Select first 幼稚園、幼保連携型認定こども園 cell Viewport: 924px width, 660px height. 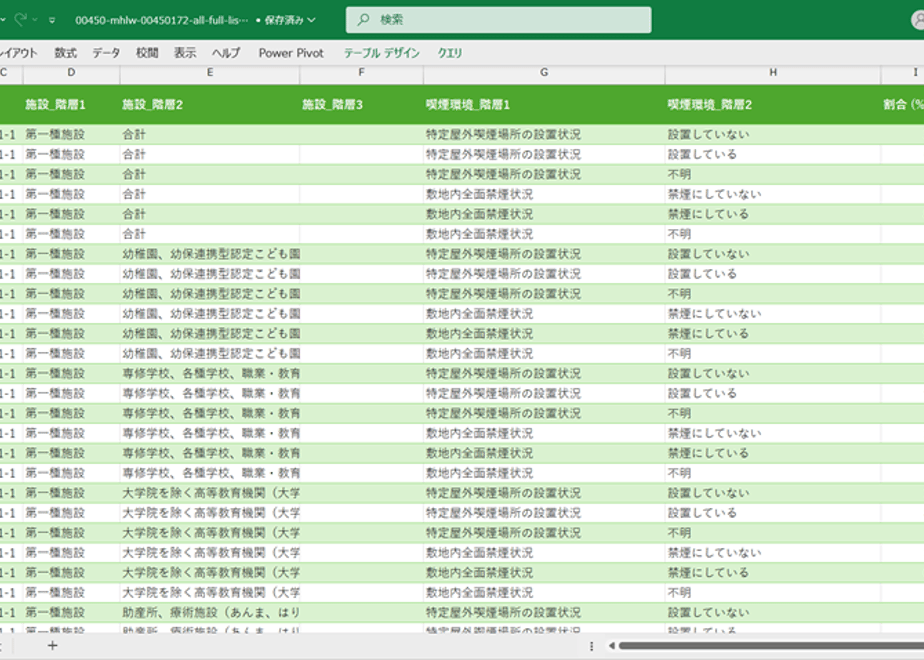[210, 254]
